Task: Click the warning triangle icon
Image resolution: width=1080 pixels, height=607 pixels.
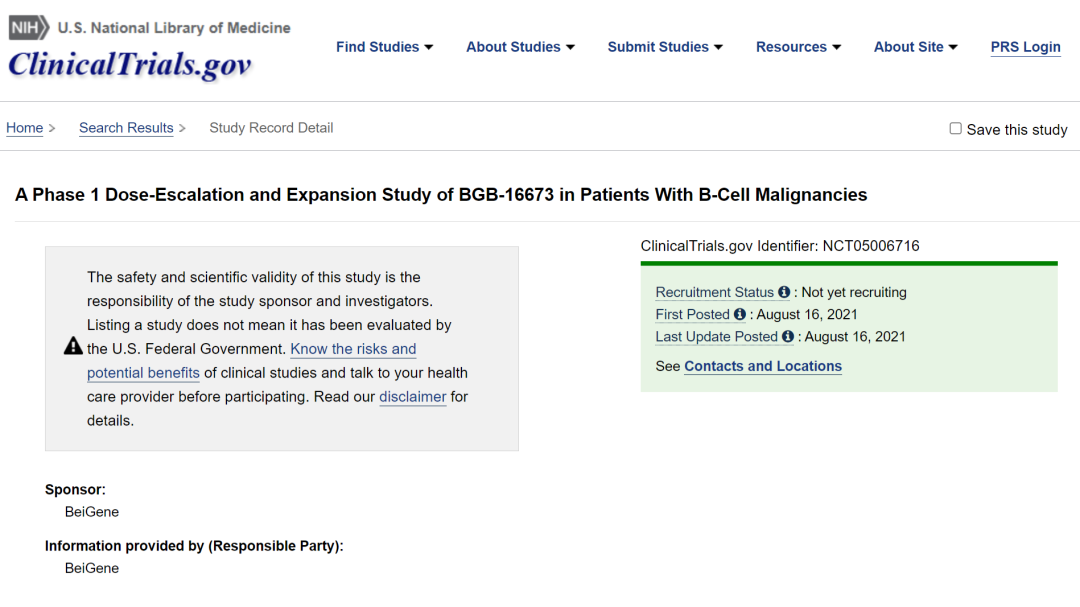Action: pos(73,346)
